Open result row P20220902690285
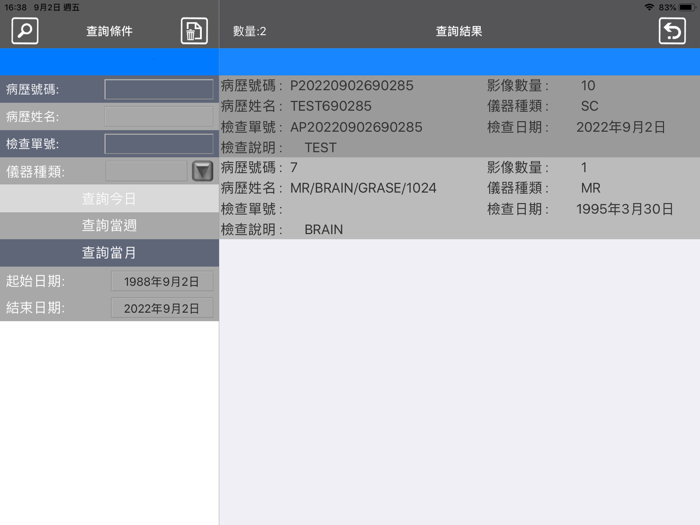The image size is (700, 525). point(459,116)
